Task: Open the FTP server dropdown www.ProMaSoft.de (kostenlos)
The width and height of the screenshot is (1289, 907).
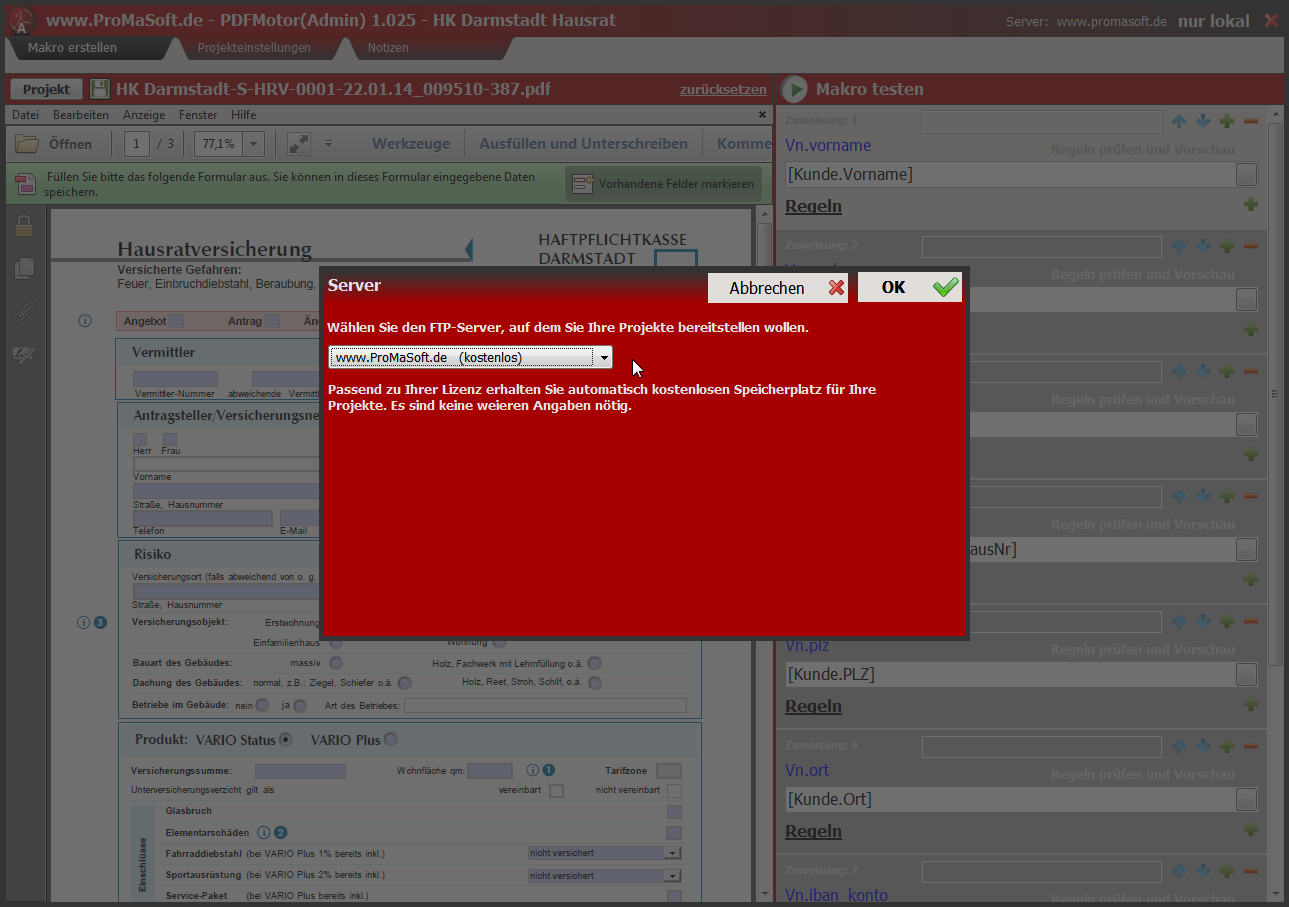Action: click(470, 357)
